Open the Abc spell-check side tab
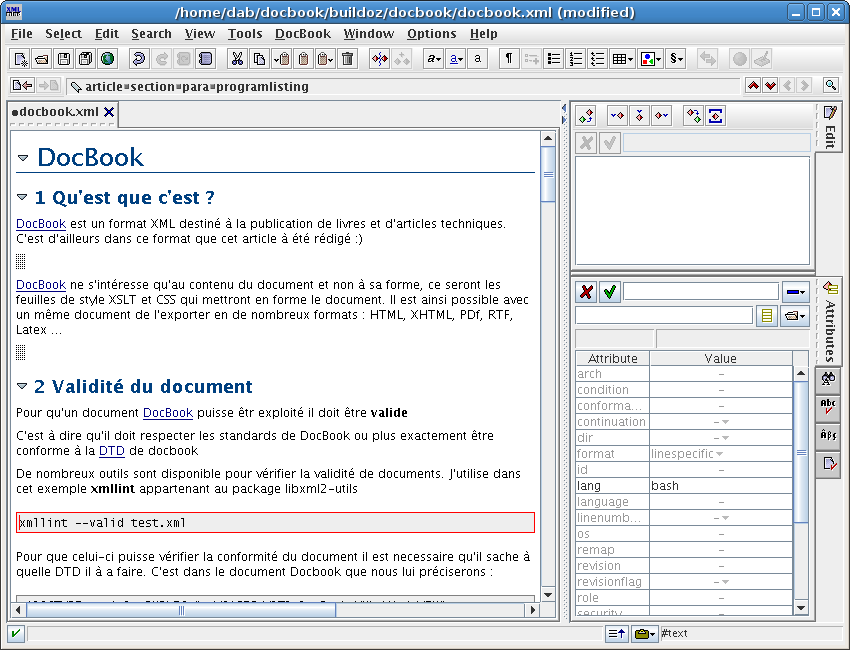Screen dimensions: 850x650 click(828, 407)
